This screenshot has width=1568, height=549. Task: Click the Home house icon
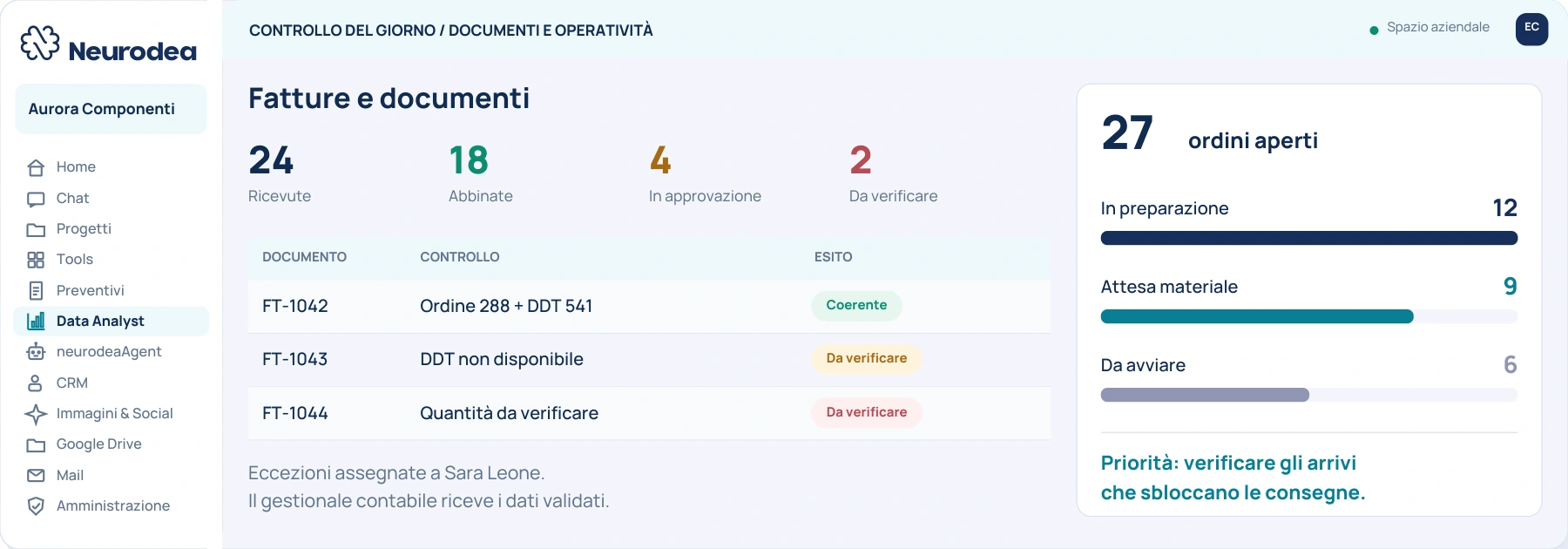click(36, 167)
